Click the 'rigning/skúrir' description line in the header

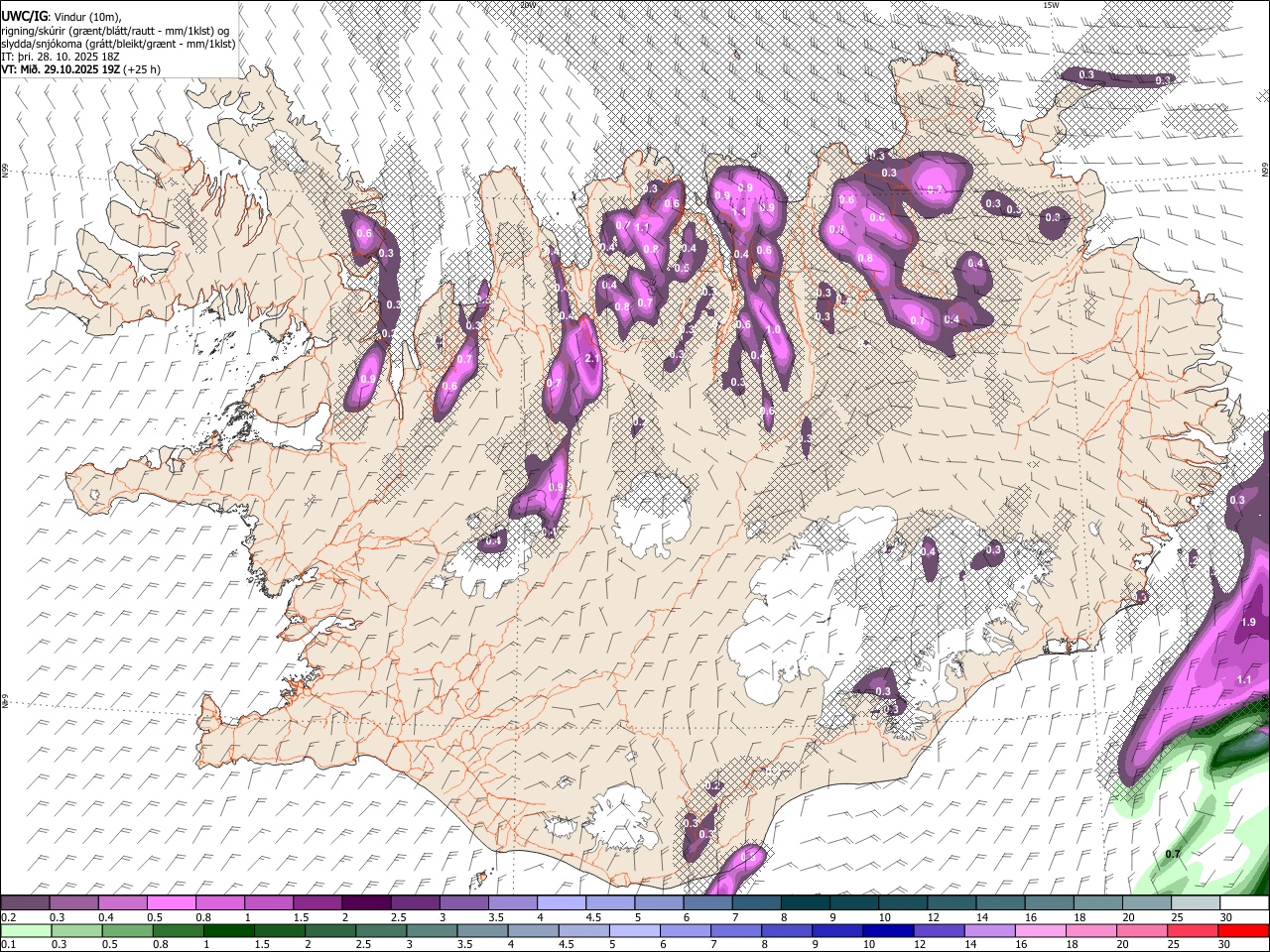pyautogui.click(x=116, y=31)
